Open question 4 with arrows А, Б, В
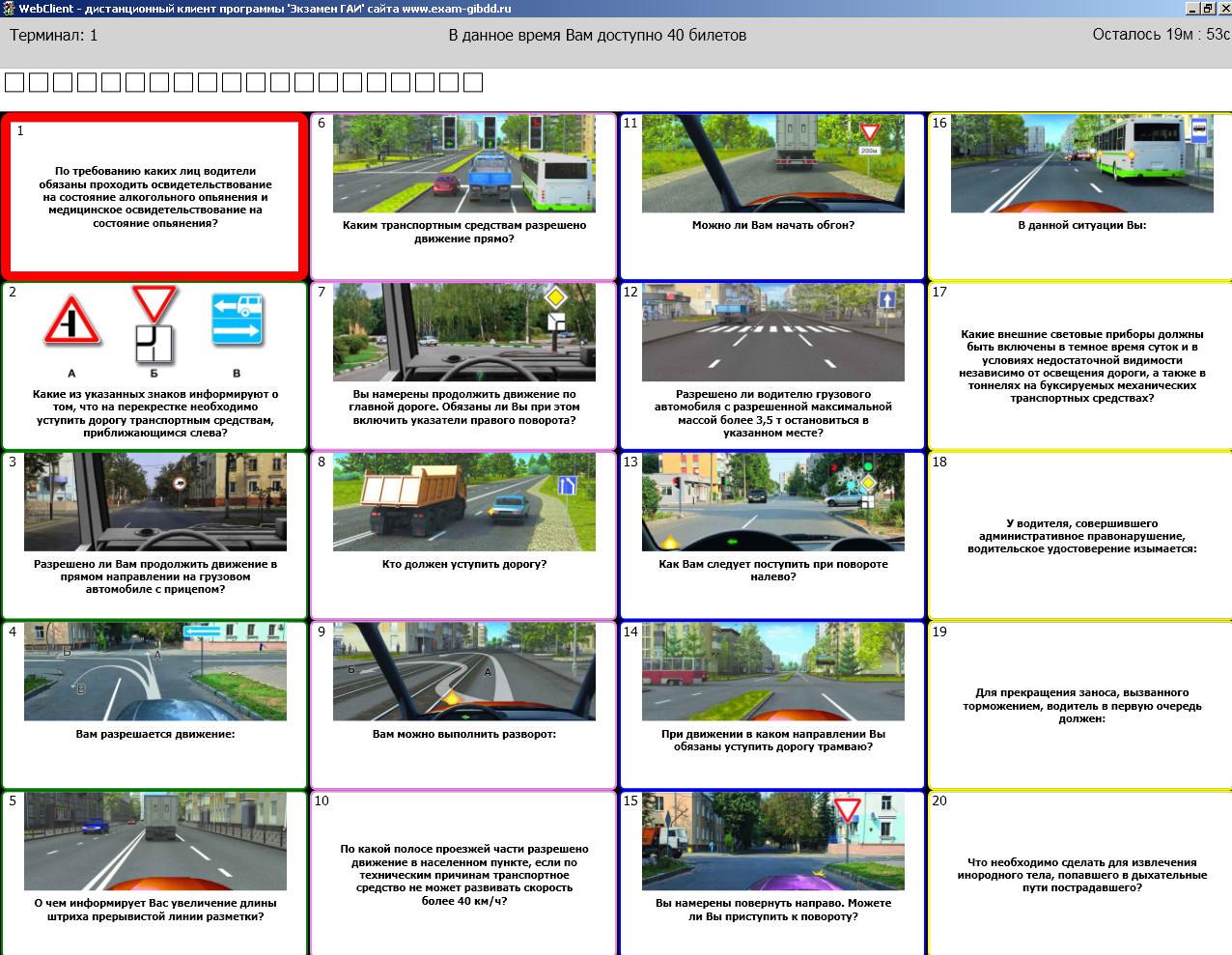 tap(154, 672)
